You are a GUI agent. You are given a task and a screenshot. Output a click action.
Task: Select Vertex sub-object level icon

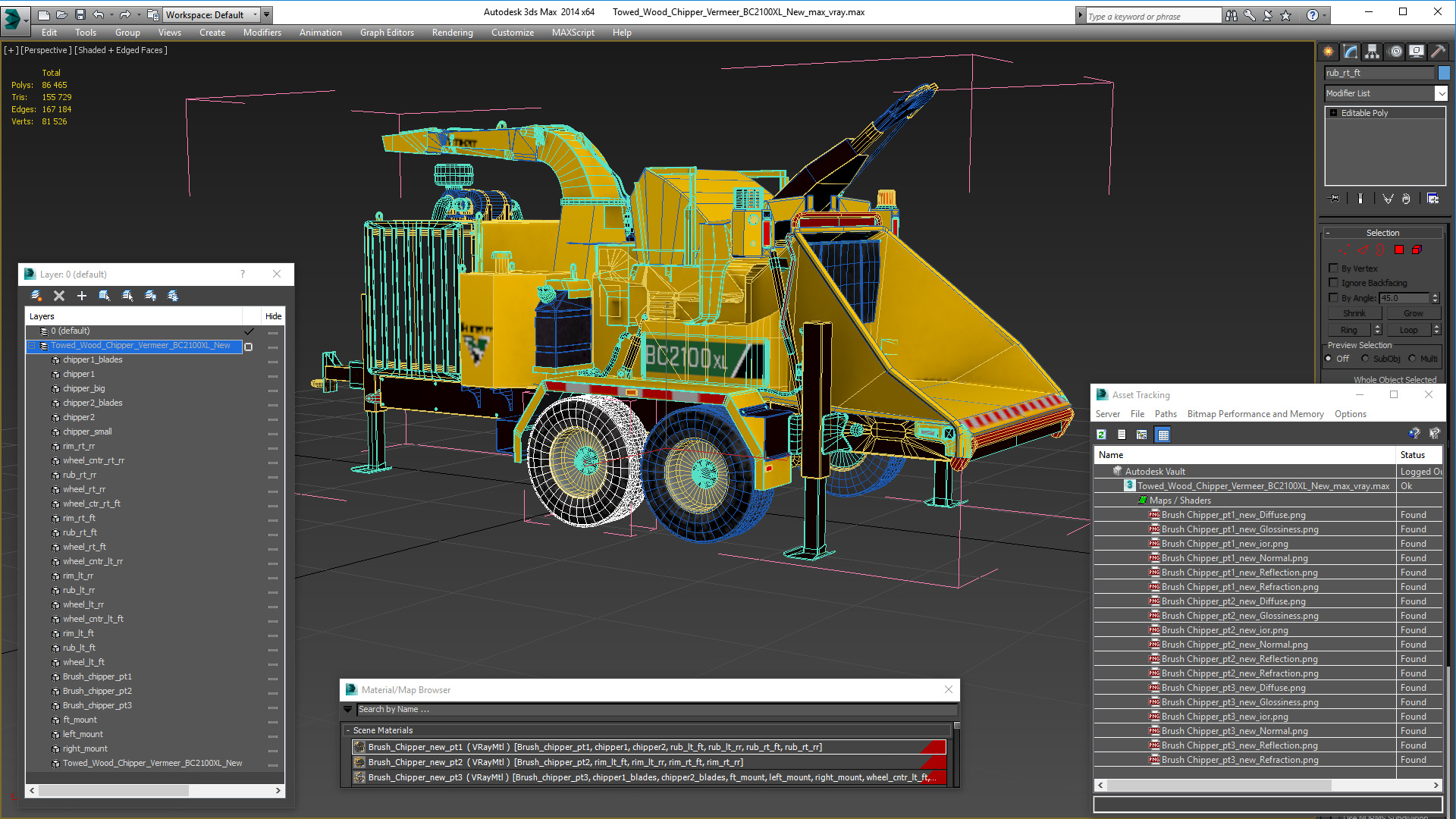coord(1344,249)
